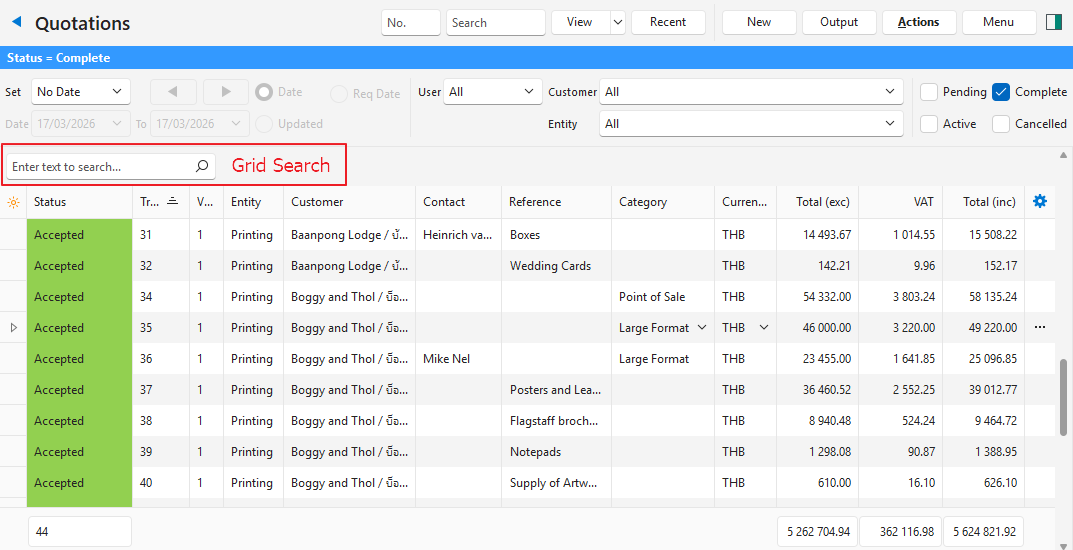Click the sort arrow on Tr... column
The height and width of the screenshot is (550, 1073).
(172, 202)
